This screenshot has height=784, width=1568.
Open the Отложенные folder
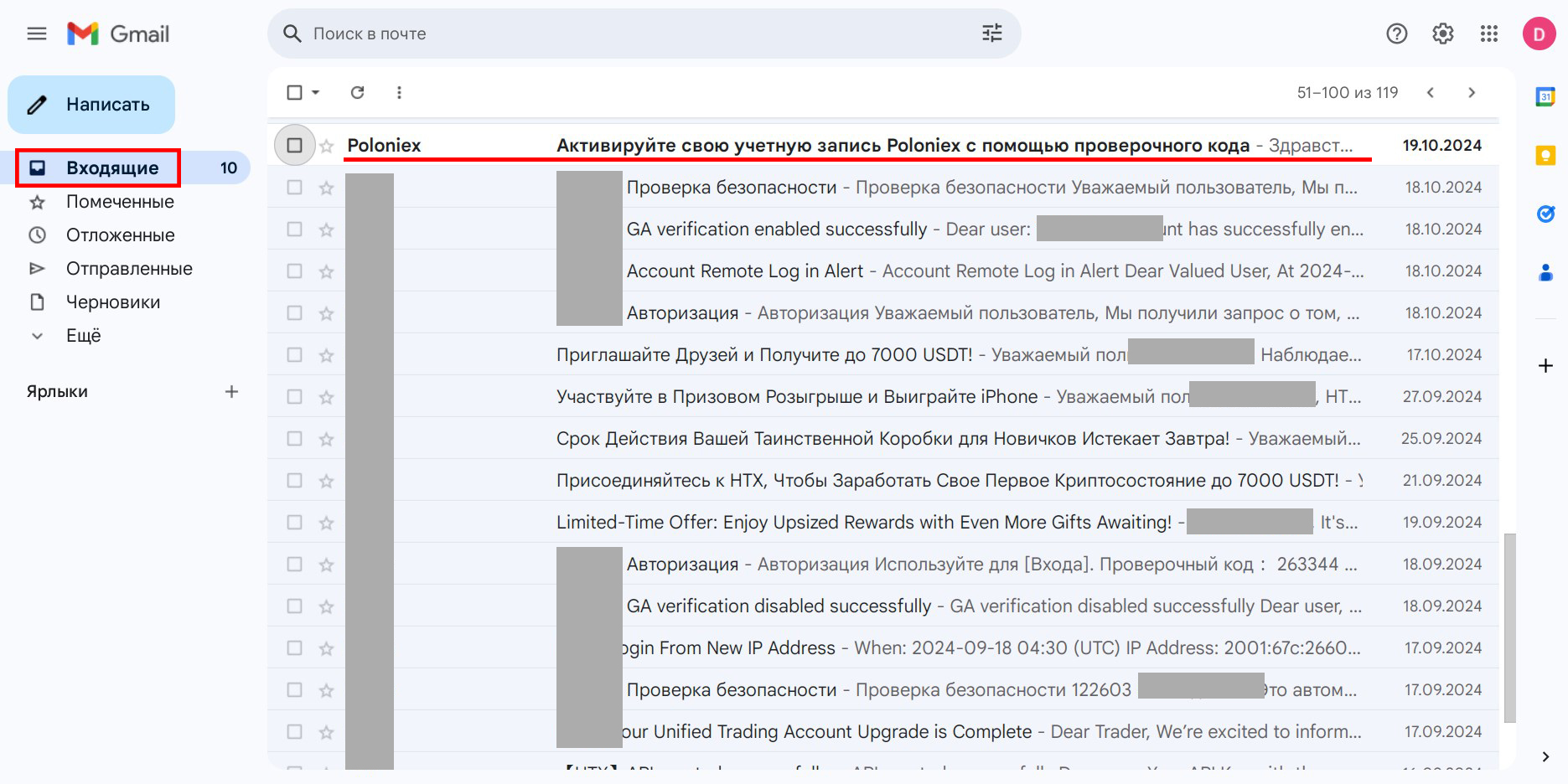point(120,235)
